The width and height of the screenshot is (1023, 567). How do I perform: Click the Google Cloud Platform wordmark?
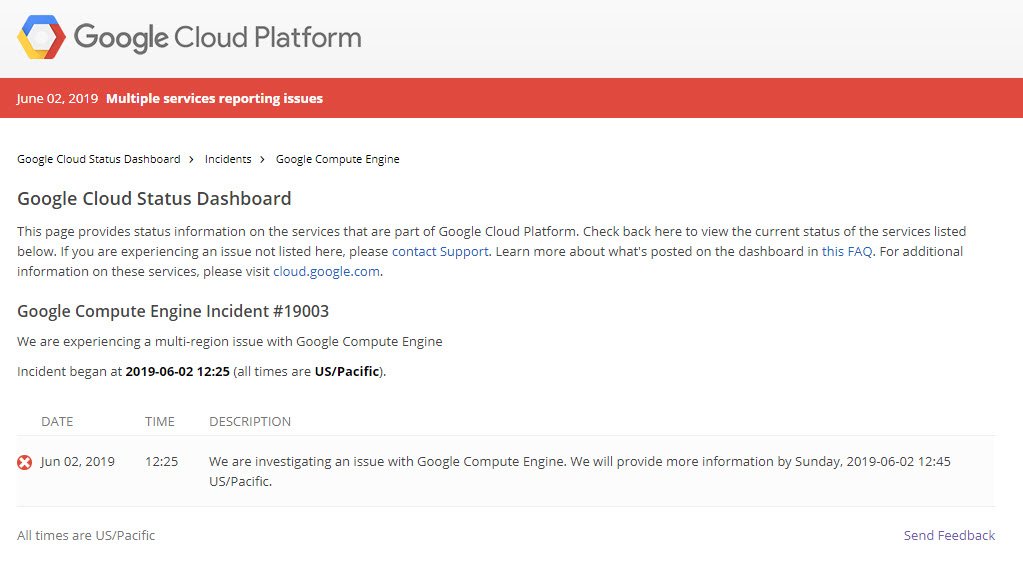pos(217,37)
